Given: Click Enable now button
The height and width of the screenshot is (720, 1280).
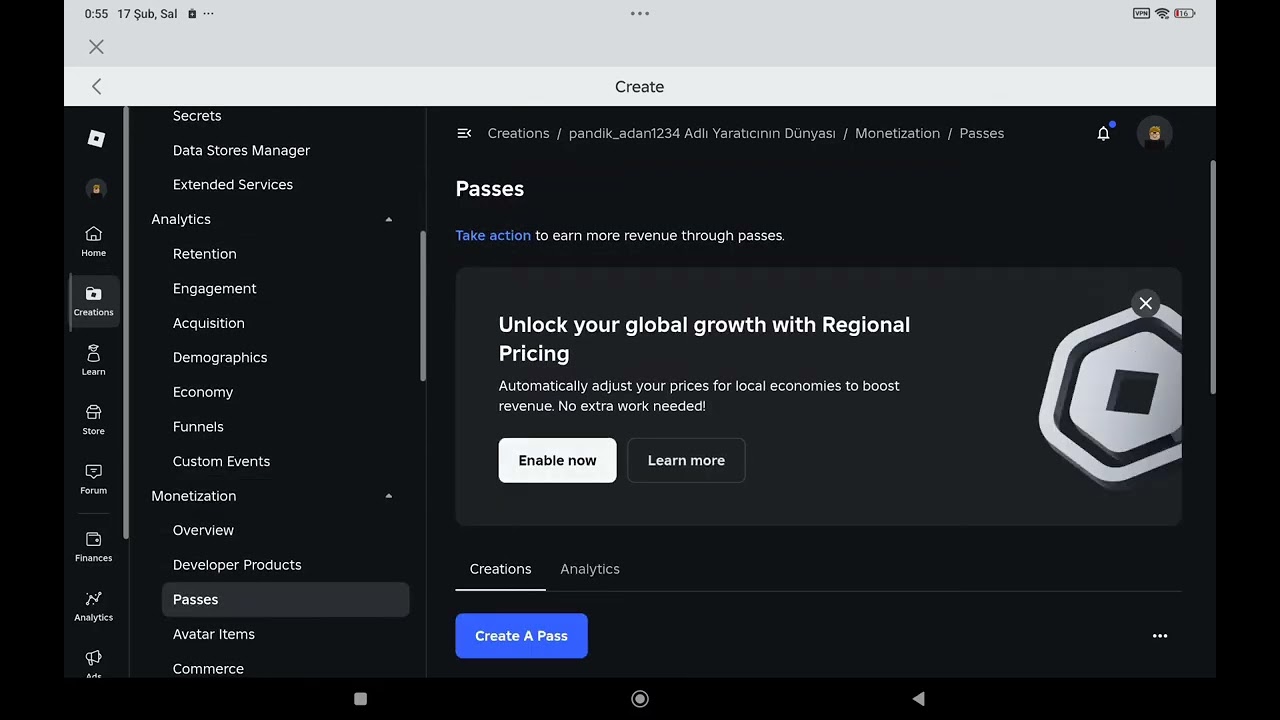Looking at the screenshot, I should (x=557, y=460).
